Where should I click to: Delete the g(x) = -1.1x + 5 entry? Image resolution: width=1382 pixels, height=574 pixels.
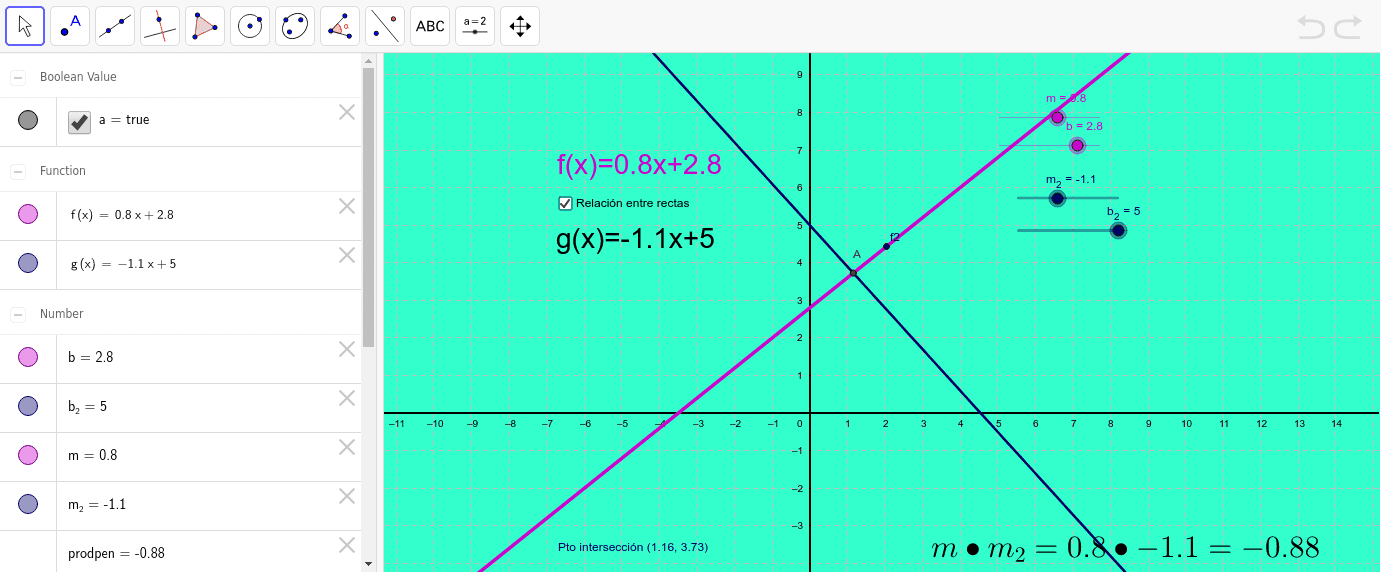(x=347, y=255)
